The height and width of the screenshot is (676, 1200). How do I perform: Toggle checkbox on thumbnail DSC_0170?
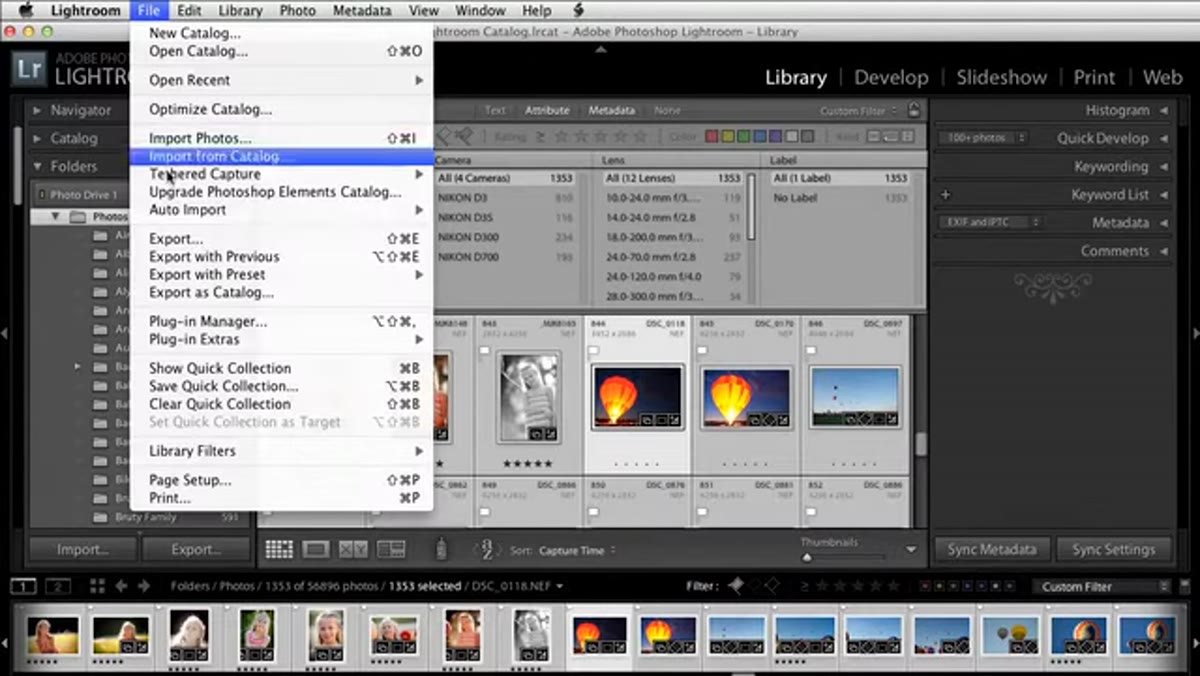pyautogui.click(x=701, y=351)
